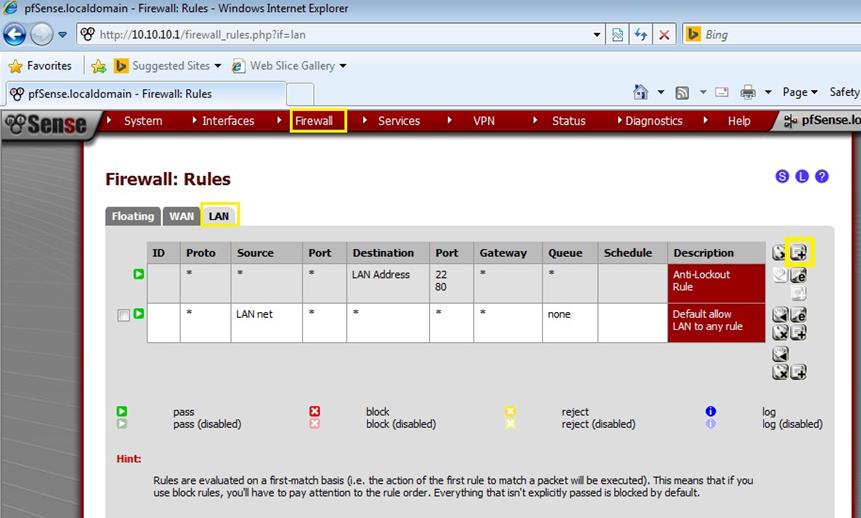Click the 'Default allow LAN to any rule' description

click(x=716, y=322)
